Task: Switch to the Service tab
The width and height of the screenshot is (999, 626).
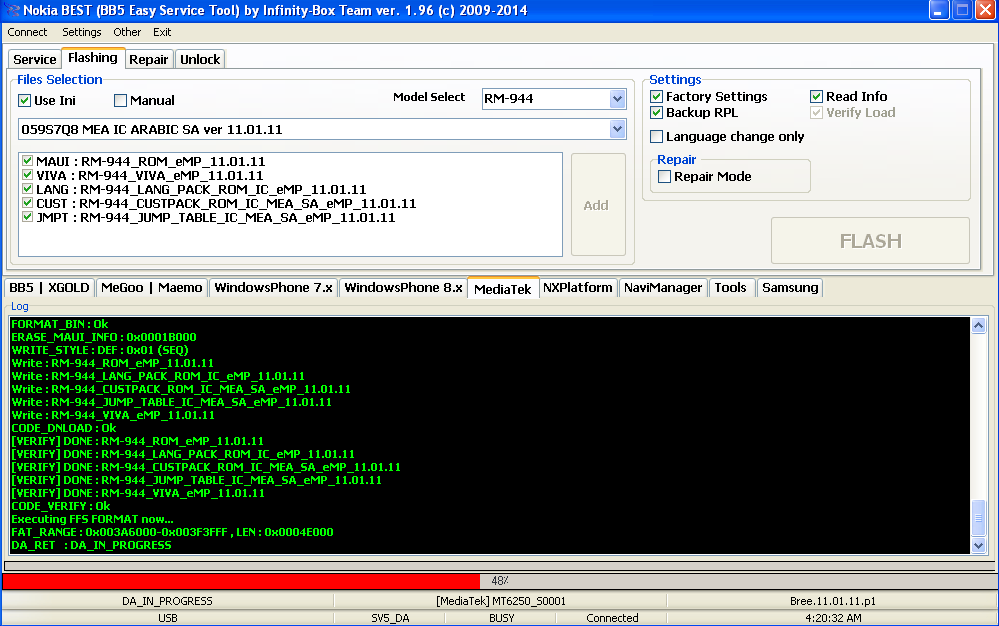Action: click(x=35, y=59)
